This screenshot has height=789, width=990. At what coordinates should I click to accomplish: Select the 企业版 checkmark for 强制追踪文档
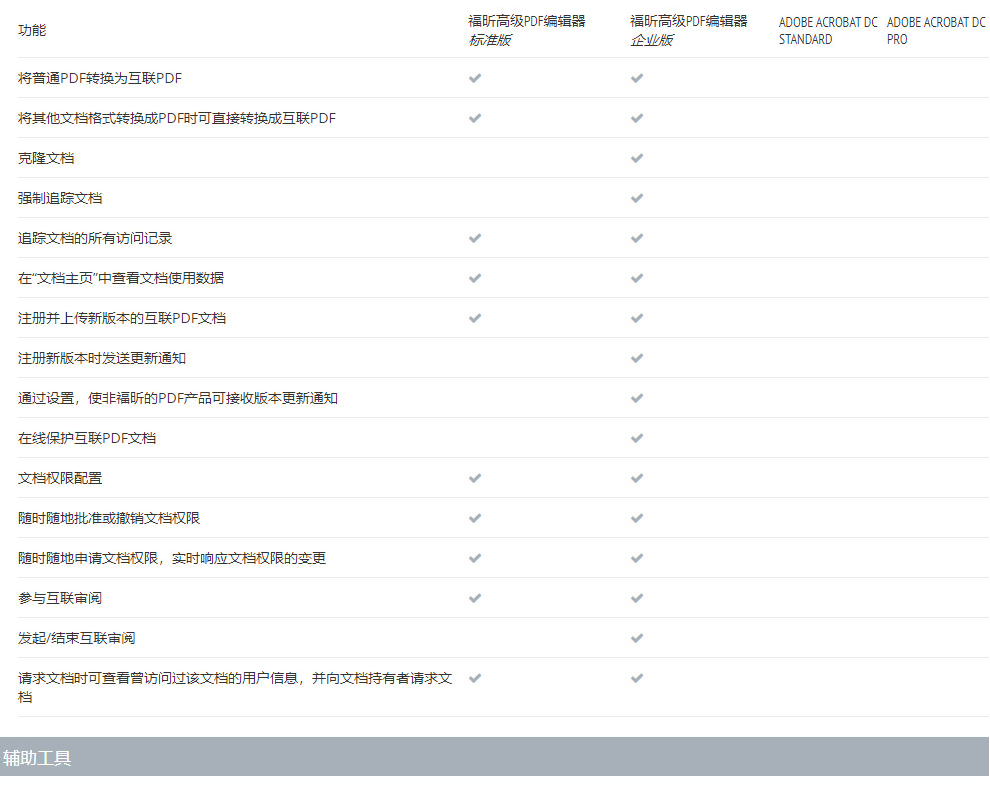(x=637, y=198)
